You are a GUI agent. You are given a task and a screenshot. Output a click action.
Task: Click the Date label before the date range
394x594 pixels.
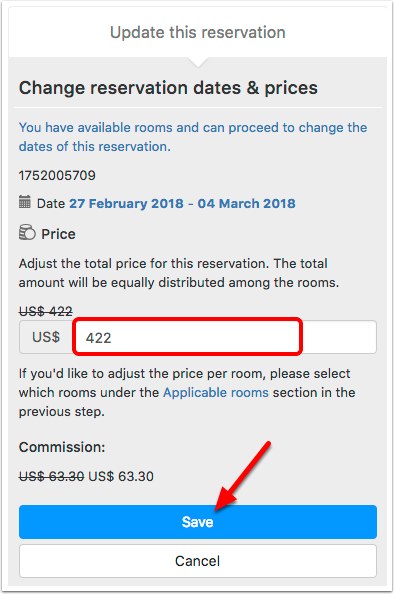[51, 203]
